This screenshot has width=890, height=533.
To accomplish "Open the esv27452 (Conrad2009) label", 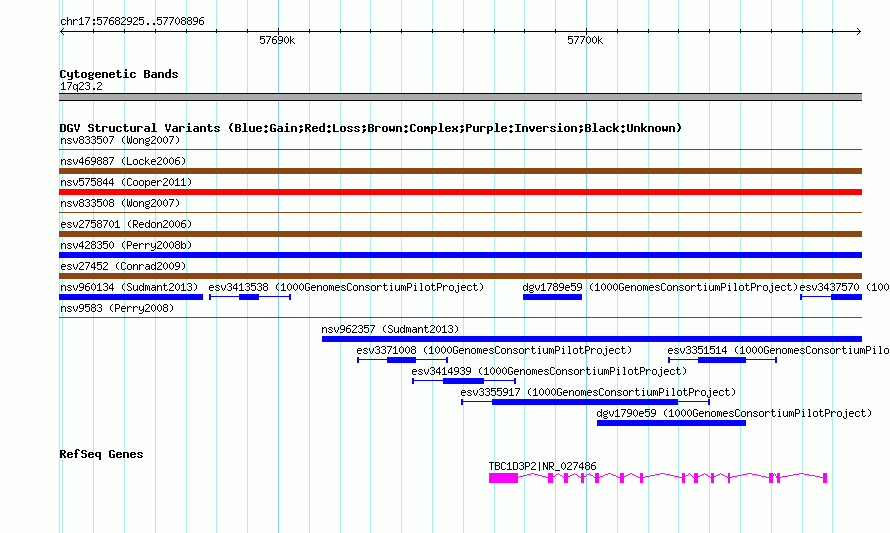I will click(123, 266).
